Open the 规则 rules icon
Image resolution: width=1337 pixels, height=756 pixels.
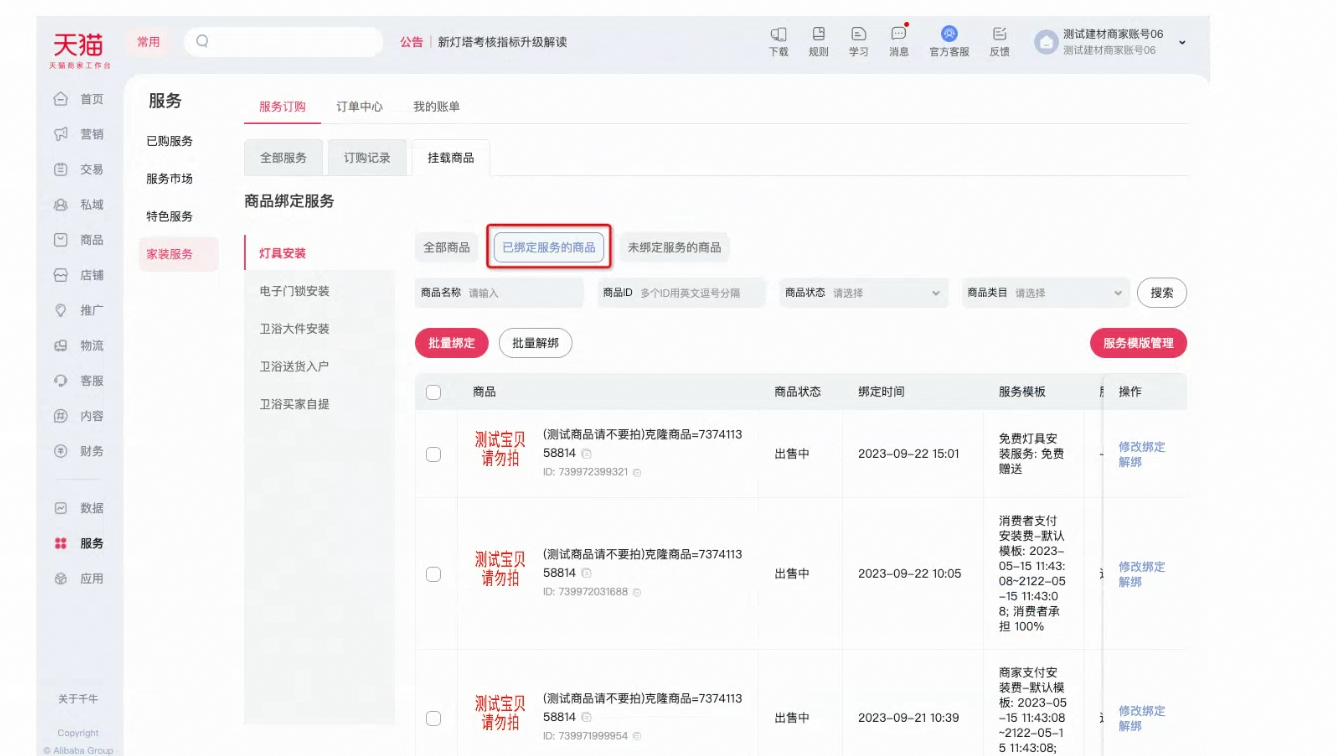(x=818, y=34)
